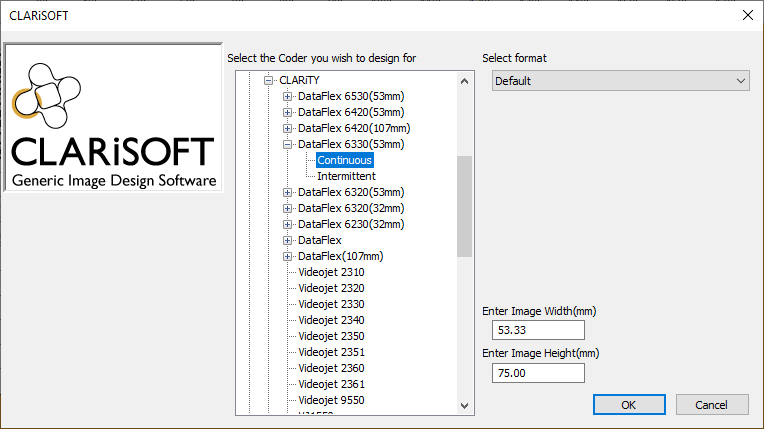Expand the DataFlex 6320(32mm) node
764x429 pixels.
point(288,208)
